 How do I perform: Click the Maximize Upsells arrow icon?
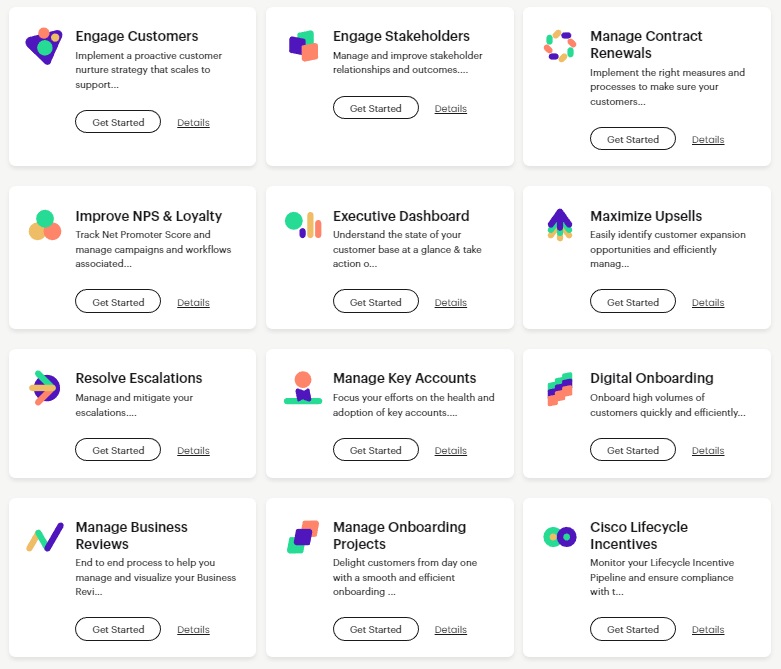(559, 225)
